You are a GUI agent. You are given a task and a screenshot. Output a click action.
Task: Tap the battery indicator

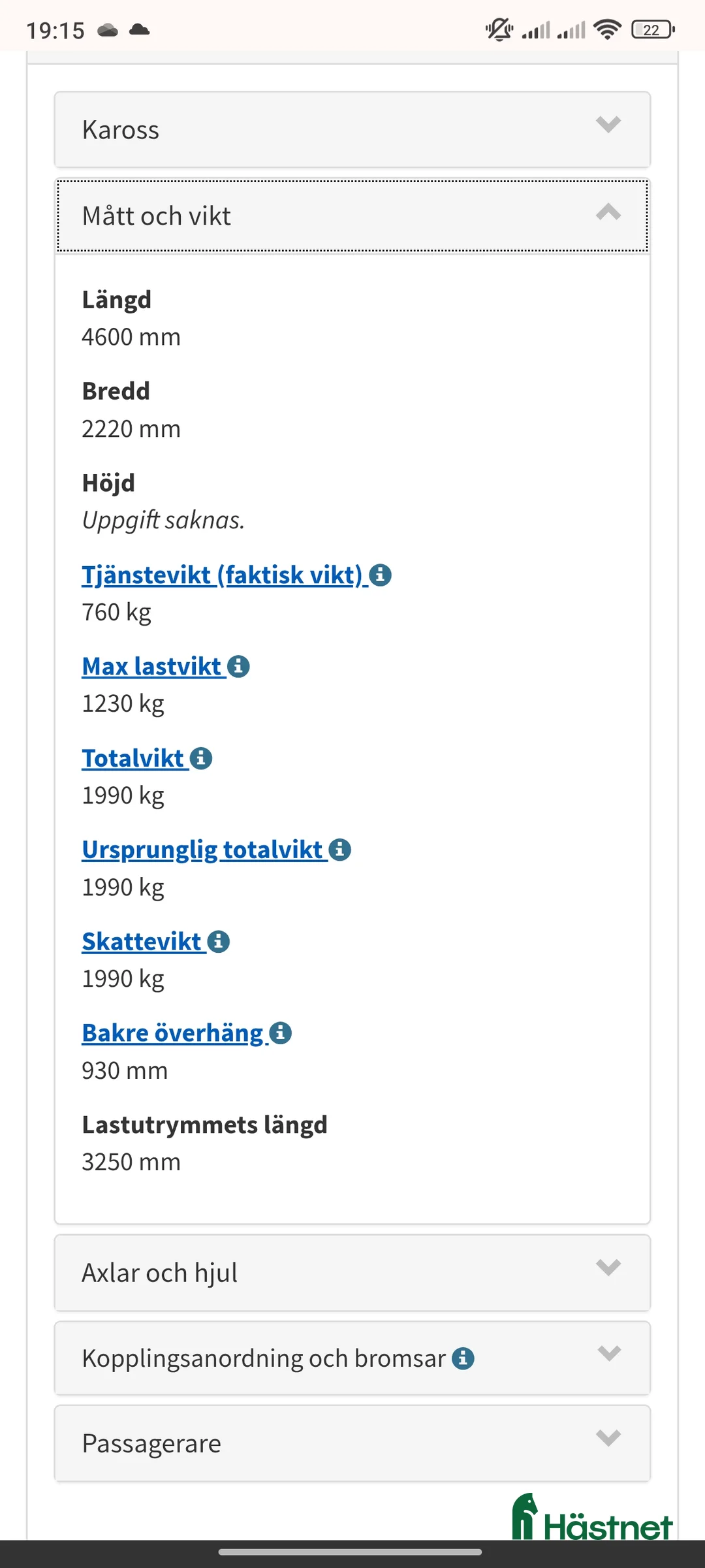[650, 29]
